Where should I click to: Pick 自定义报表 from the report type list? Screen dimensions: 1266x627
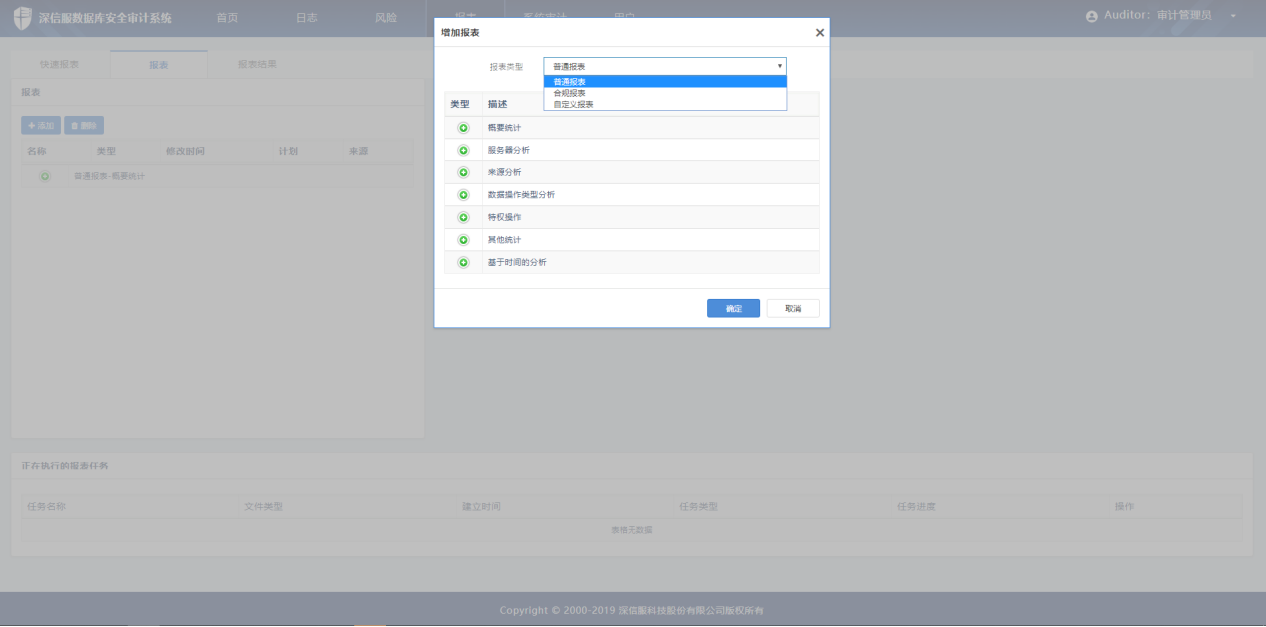pyautogui.click(x=574, y=104)
